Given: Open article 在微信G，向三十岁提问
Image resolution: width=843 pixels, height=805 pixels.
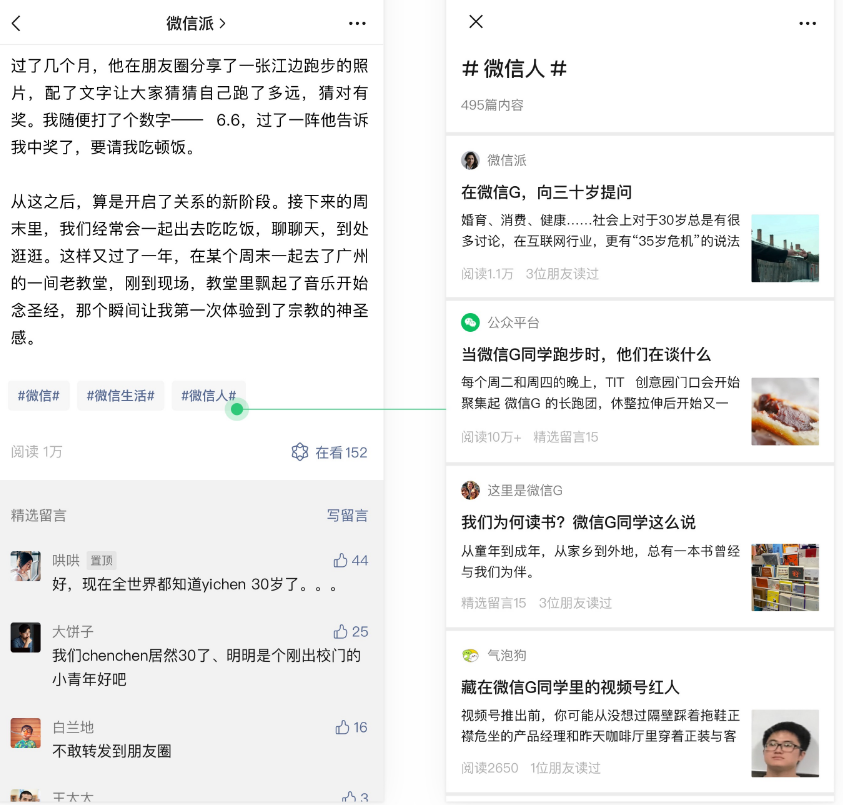Looking at the screenshot, I should [x=546, y=192].
